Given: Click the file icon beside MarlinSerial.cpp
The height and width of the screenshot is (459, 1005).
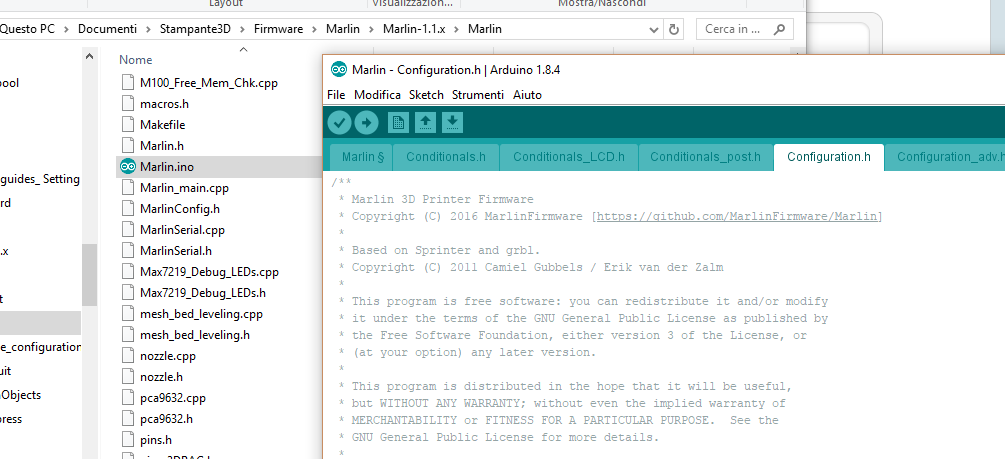Looking at the screenshot, I should pos(128,230).
